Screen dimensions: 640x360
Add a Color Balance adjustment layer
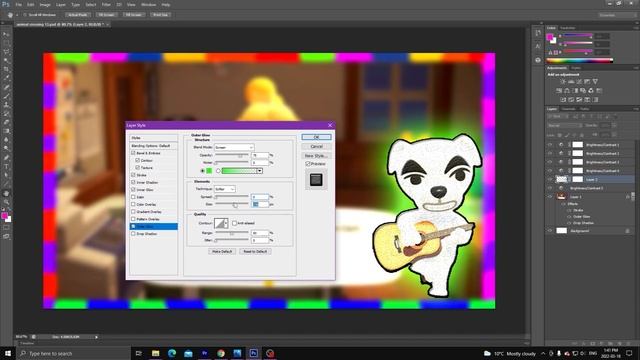(567, 91)
